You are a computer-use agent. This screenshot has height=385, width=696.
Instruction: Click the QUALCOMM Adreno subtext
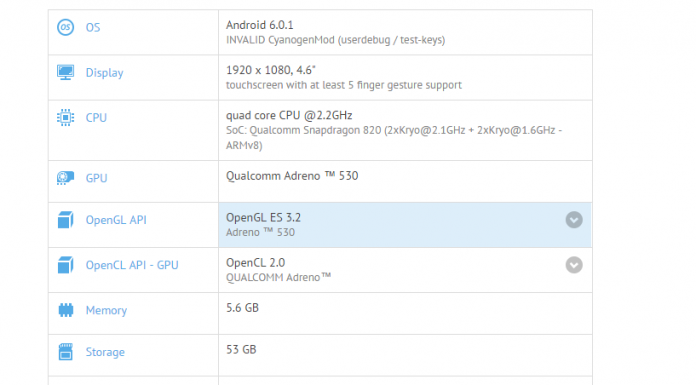278,278
